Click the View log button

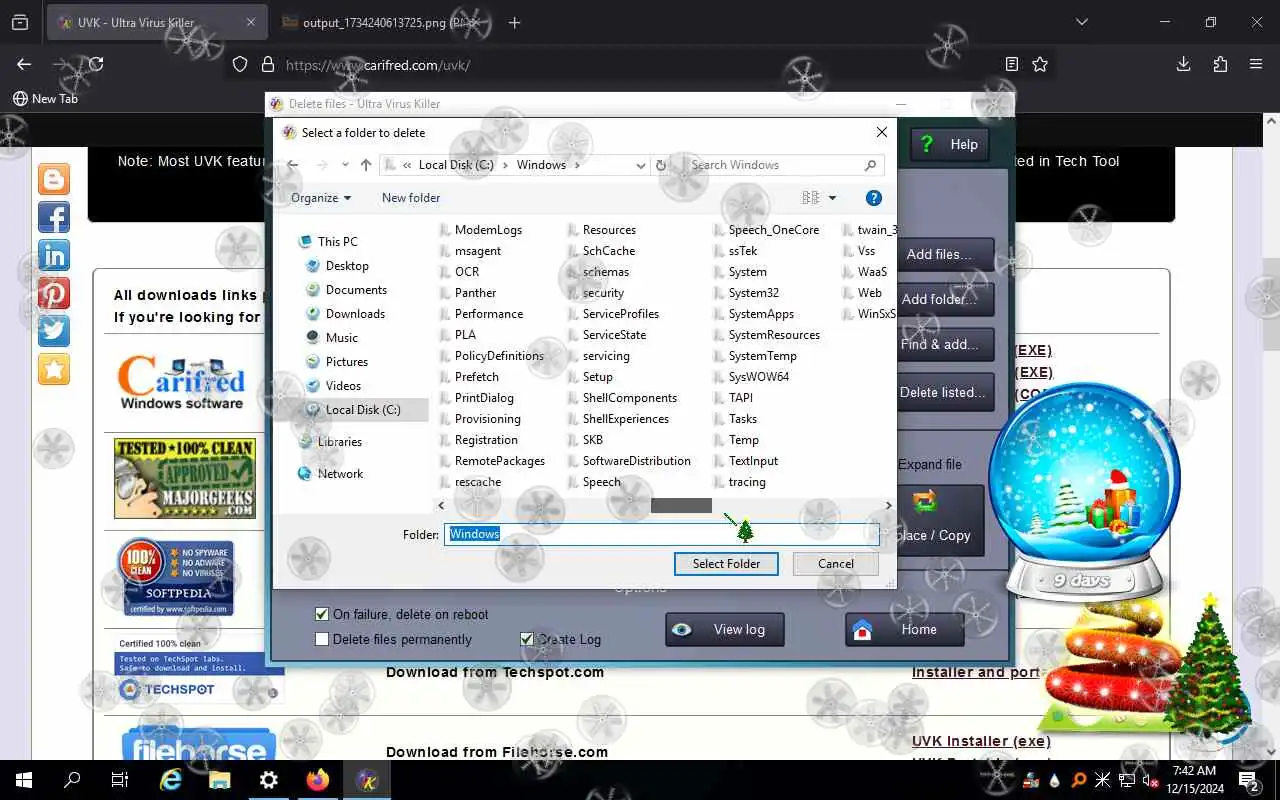point(725,629)
